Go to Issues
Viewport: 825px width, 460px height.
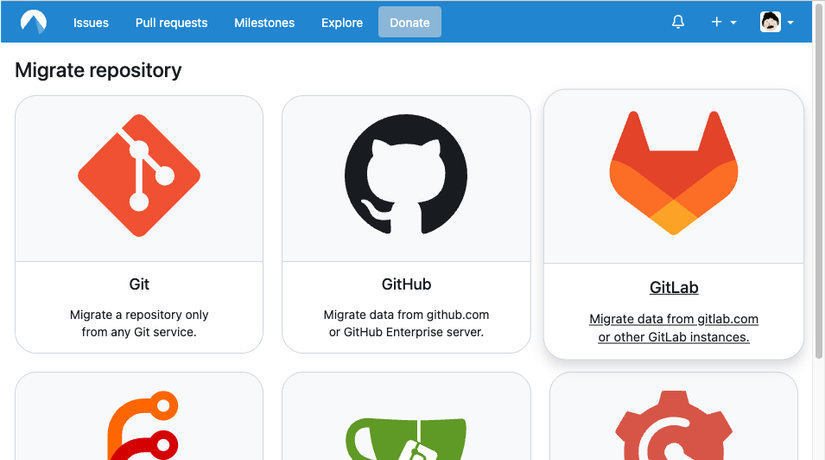click(90, 23)
